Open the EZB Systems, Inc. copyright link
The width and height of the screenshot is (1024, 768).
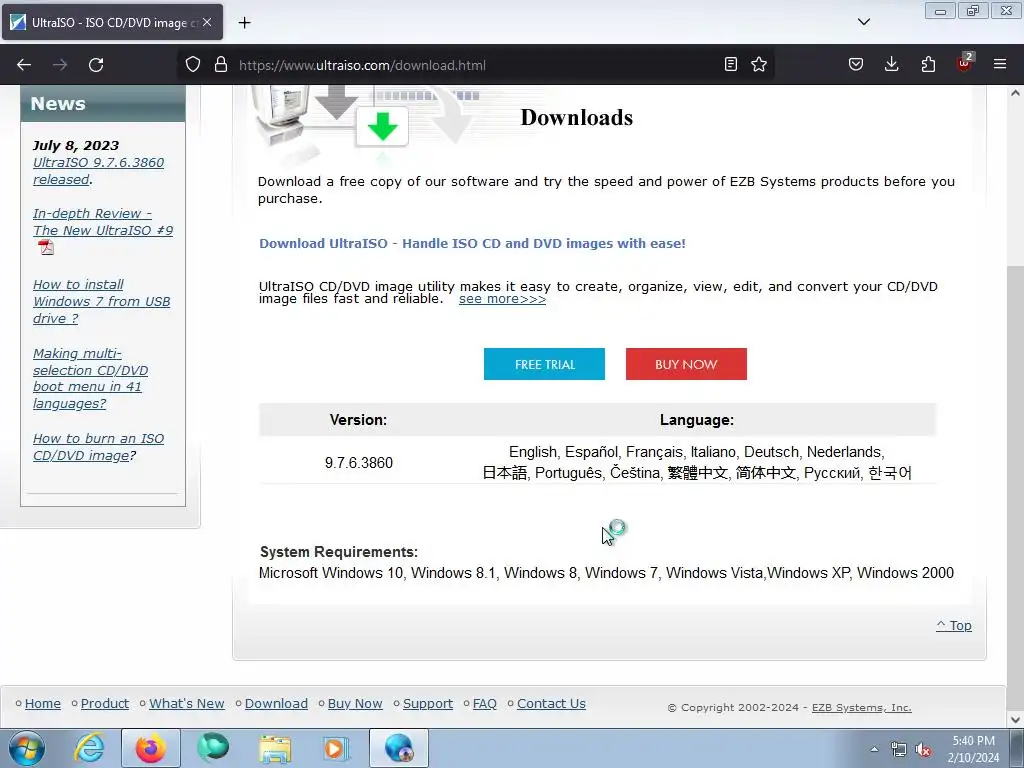pos(861,707)
